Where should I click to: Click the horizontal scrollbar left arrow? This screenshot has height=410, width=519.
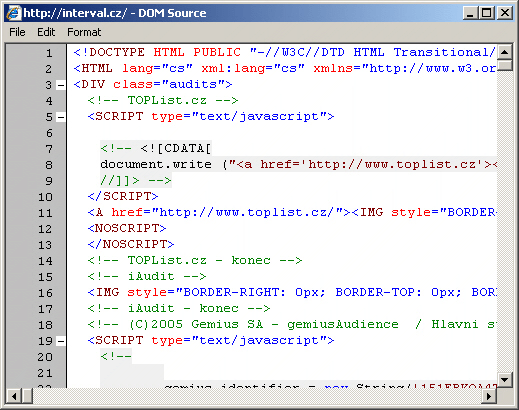(14, 396)
